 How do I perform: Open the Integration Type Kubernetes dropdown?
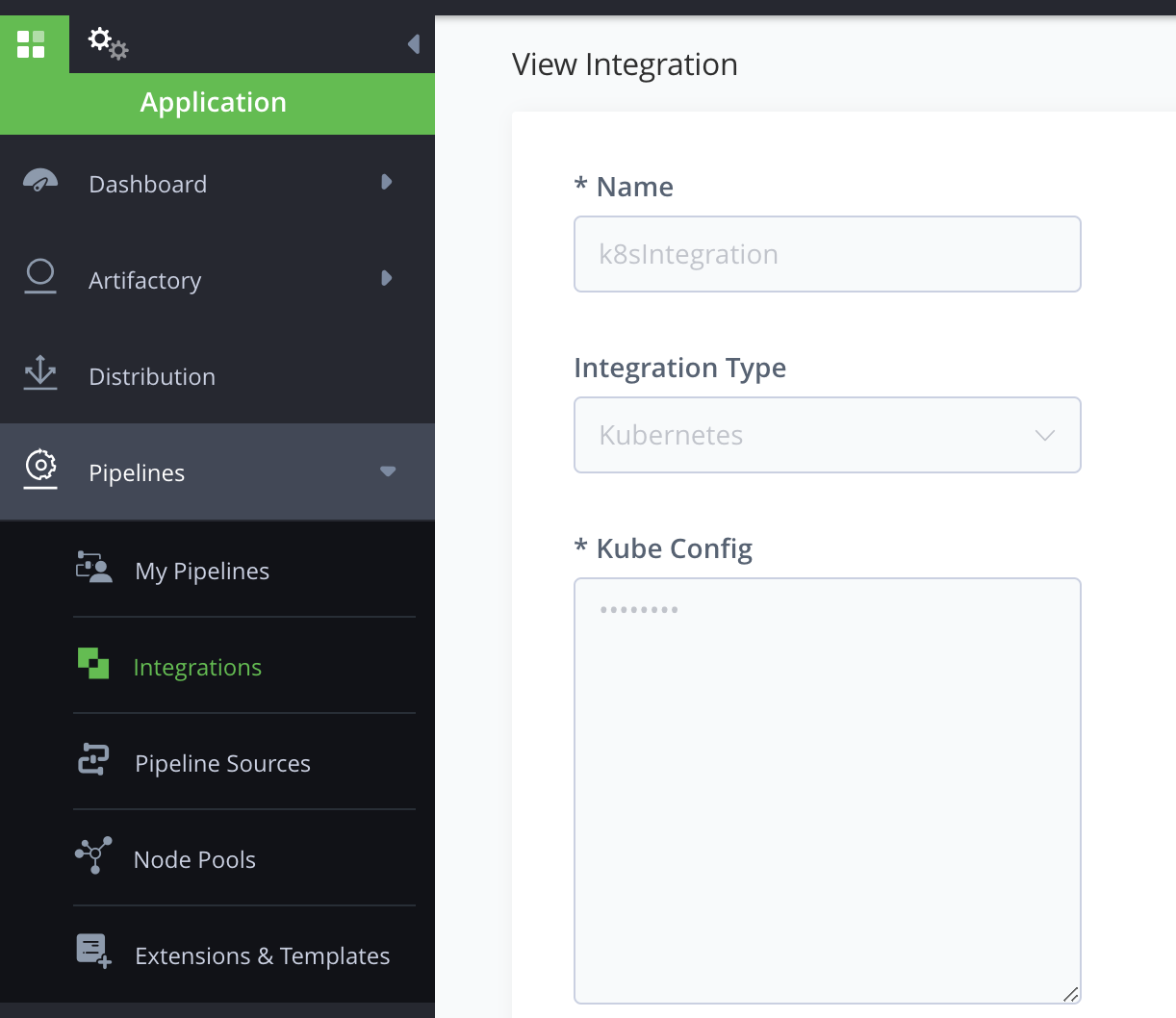(x=828, y=435)
